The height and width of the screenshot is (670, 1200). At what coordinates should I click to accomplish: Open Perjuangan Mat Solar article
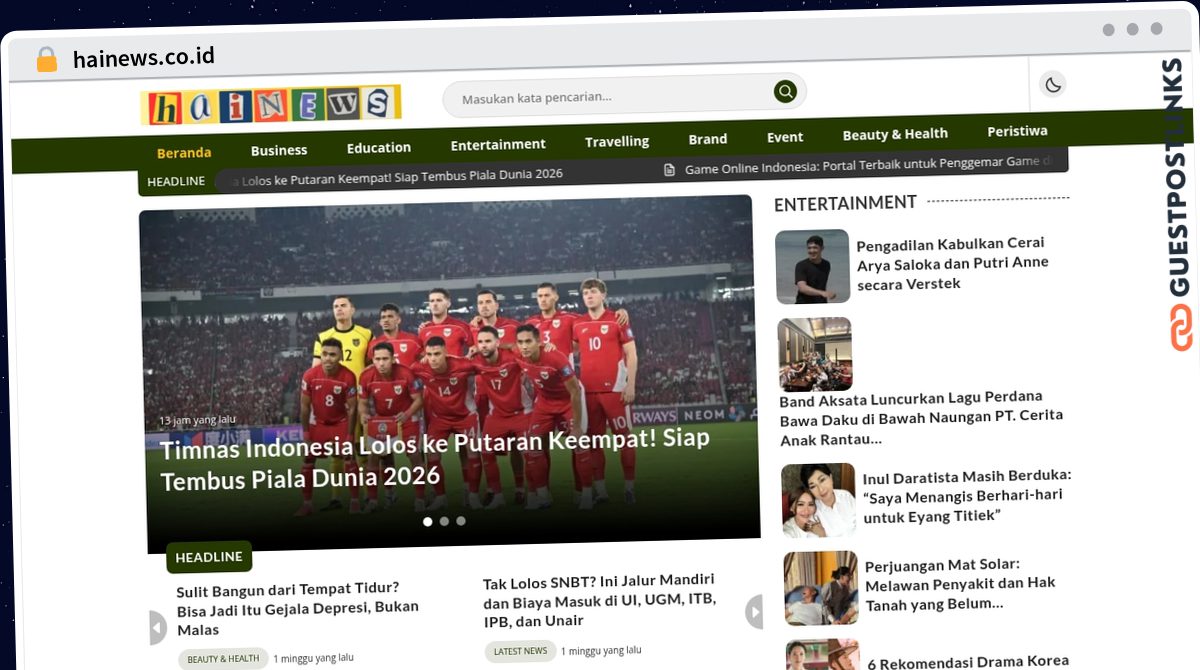click(961, 583)
